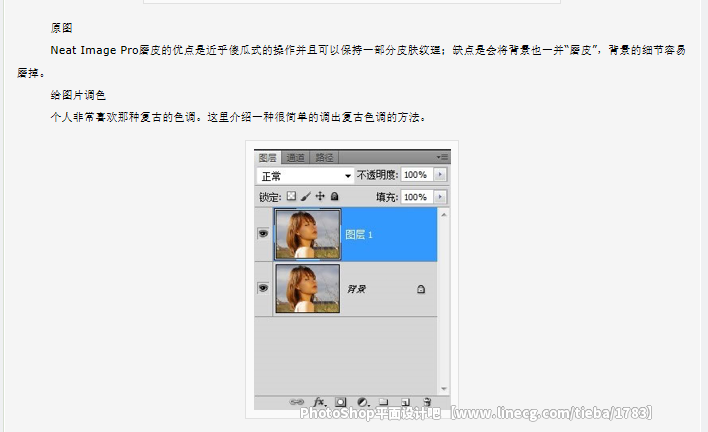Add a layer mask

click(x=340, y=402)
